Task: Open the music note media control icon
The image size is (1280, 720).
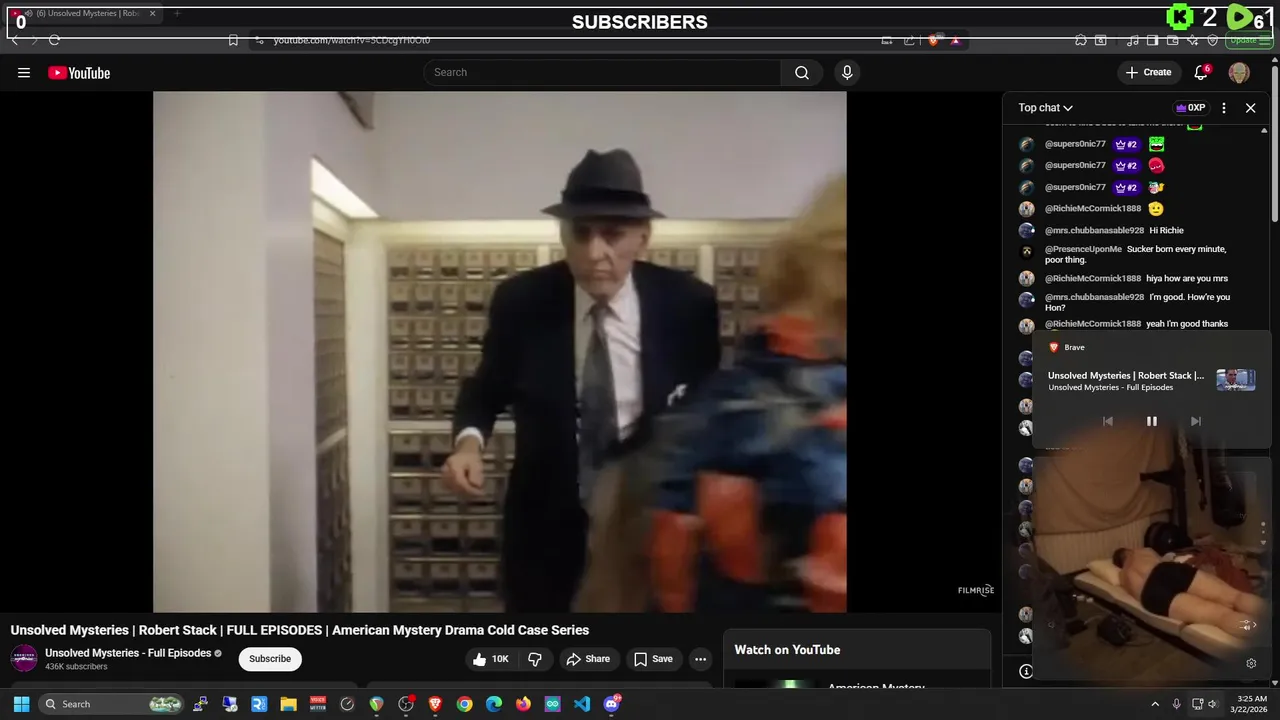Action: click(x=1133, y=40)
